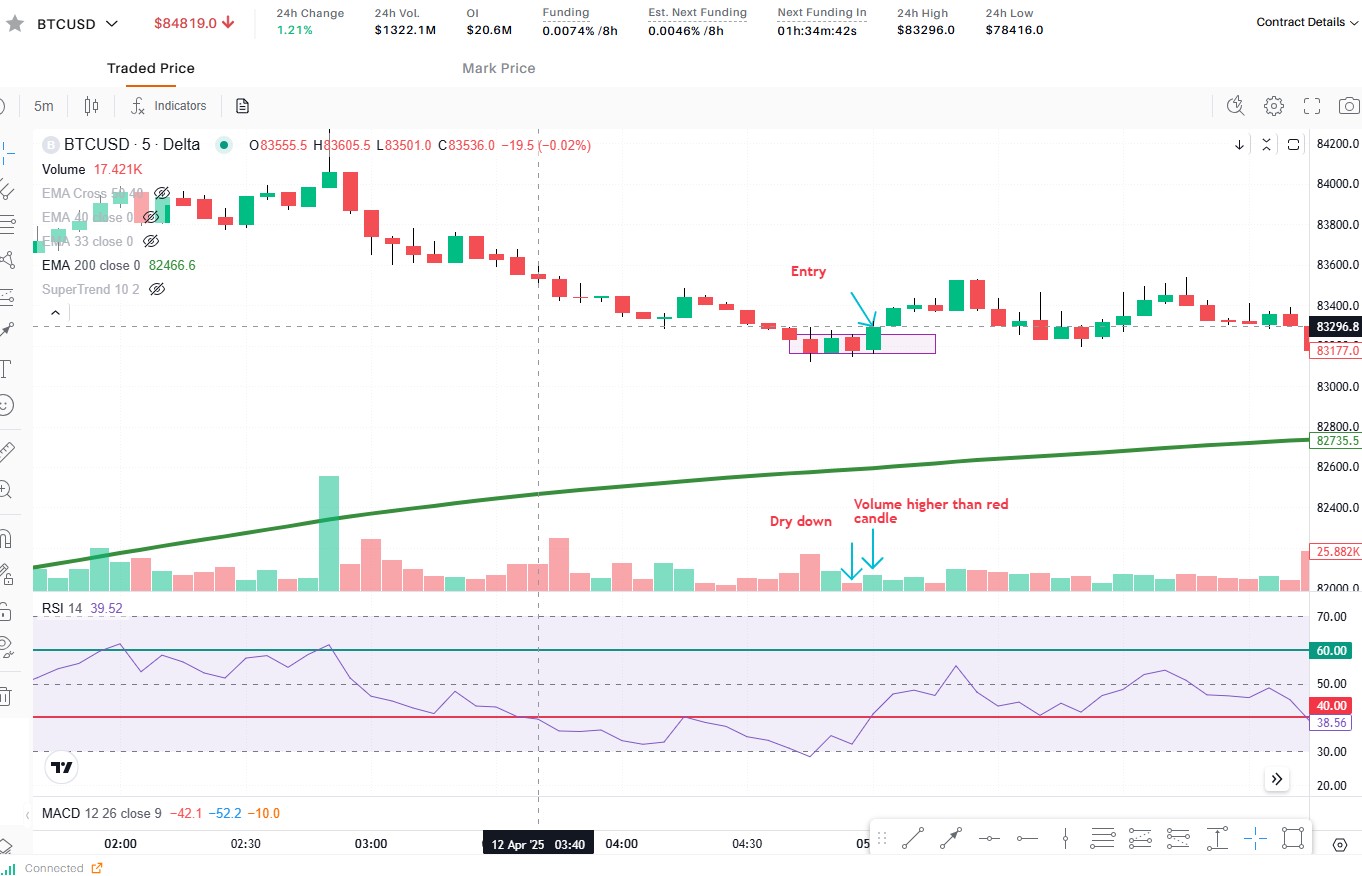Click the candlestick chart style icon
The height and width of the screenshot is (876, 1362).
pos(92,106)
